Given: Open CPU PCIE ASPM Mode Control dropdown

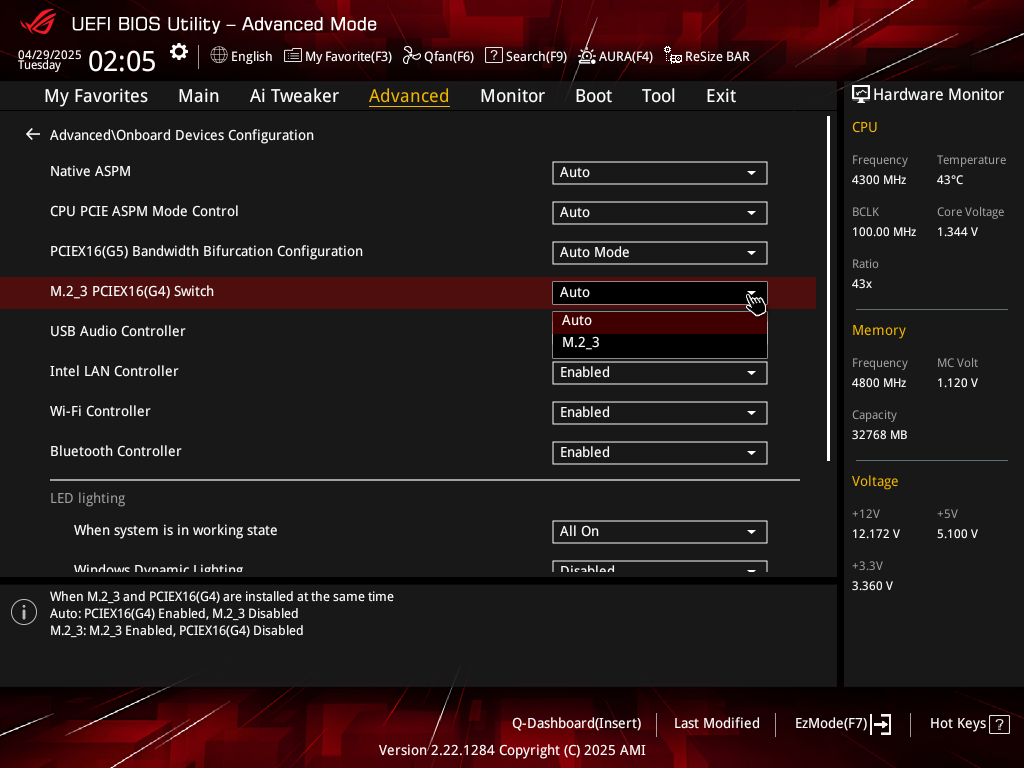Looking at the screenshot, I should [660, 213].
